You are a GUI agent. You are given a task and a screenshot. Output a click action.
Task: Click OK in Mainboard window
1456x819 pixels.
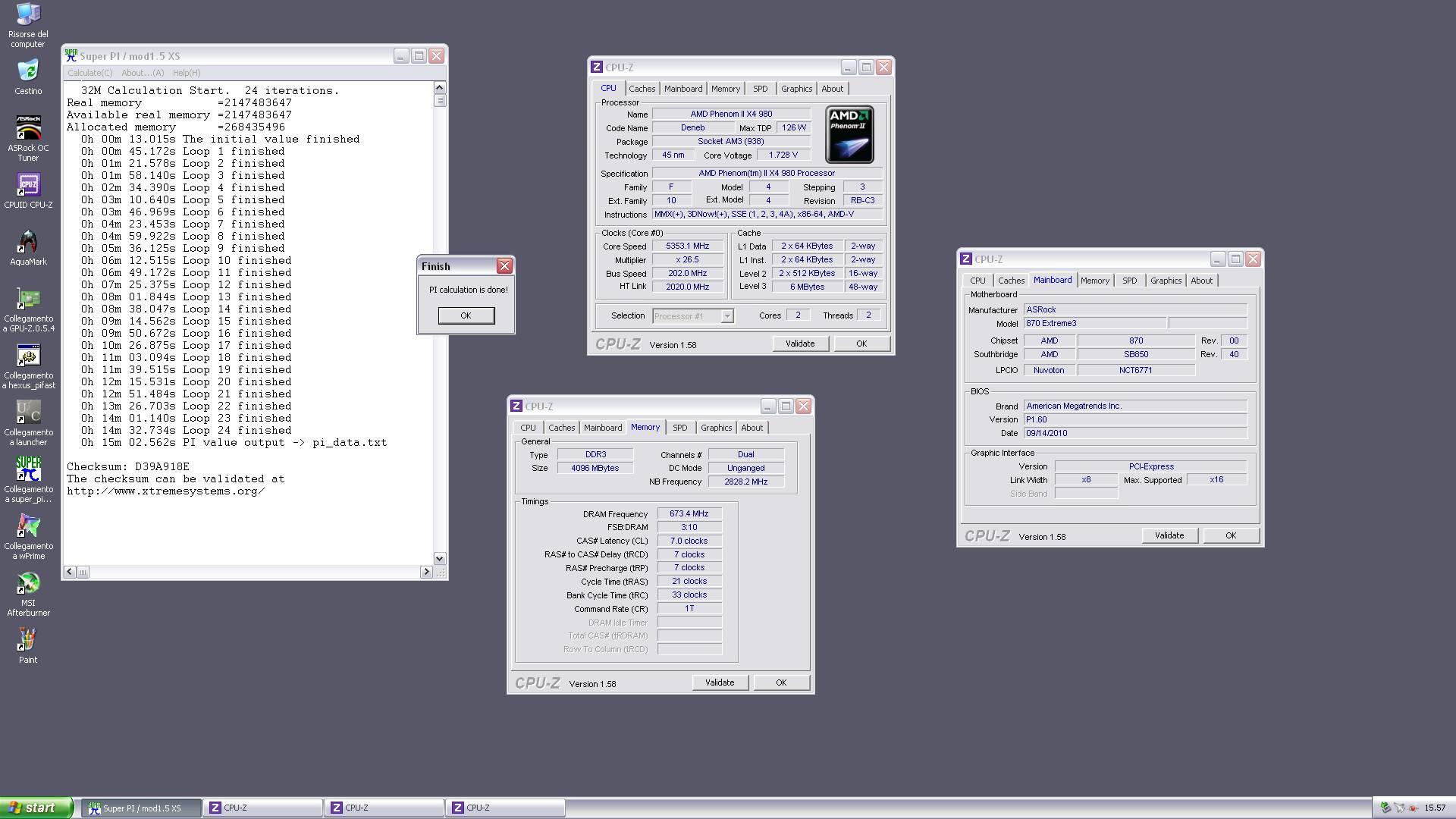1231,535
